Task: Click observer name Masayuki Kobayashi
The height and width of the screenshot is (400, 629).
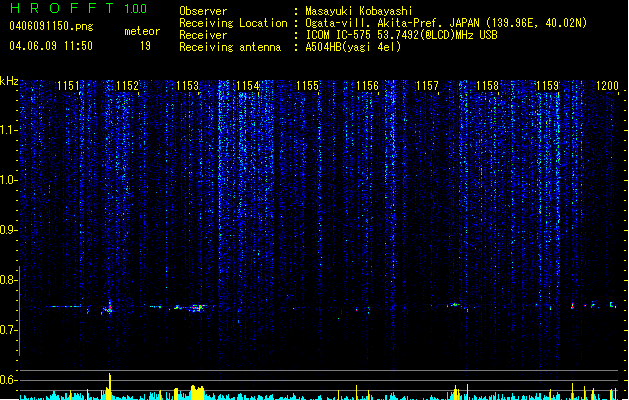Action: [x=359, y=11]
